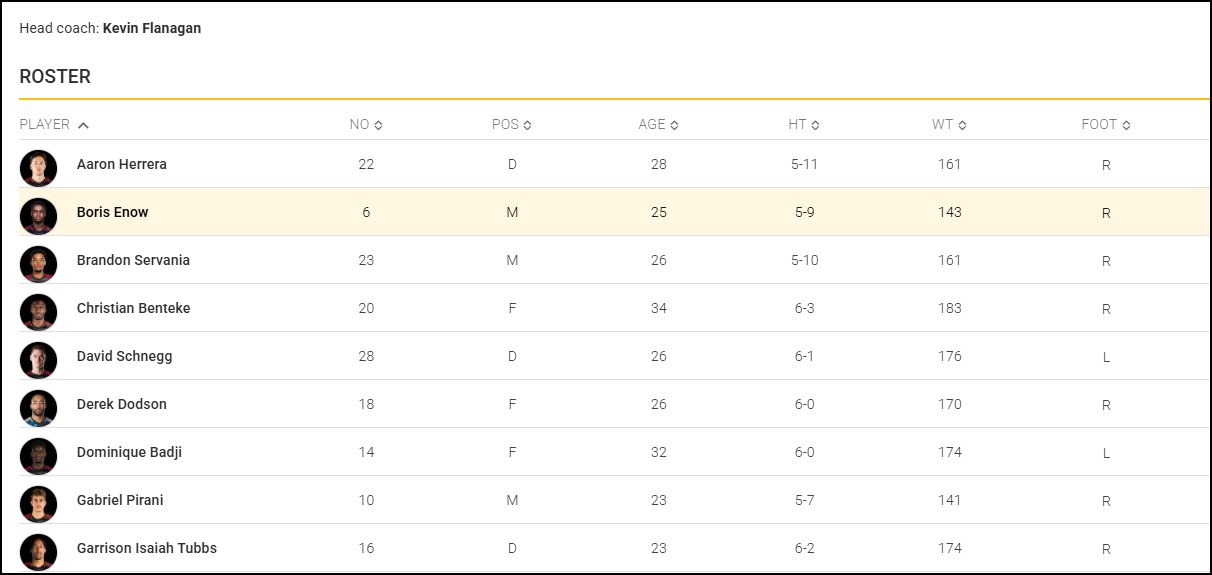Viewport: 1212px width, 575px height.
Task: Click Derek Dodson's headshot image
Action: [x=38, y=405]
